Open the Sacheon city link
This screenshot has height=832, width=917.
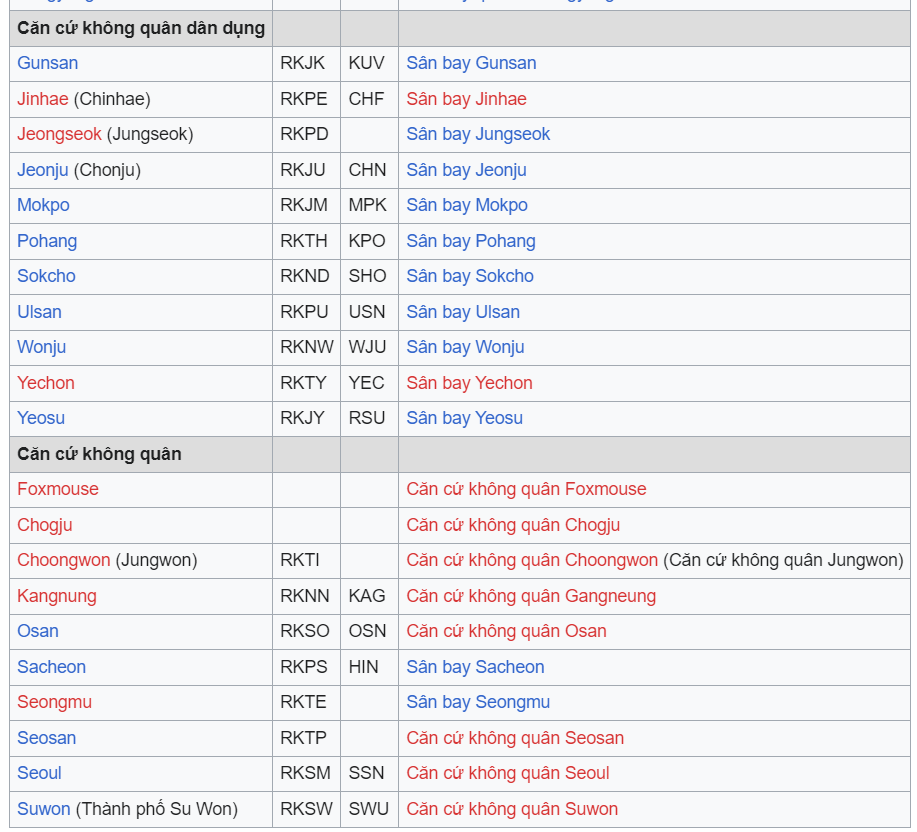tap(51, 667)
